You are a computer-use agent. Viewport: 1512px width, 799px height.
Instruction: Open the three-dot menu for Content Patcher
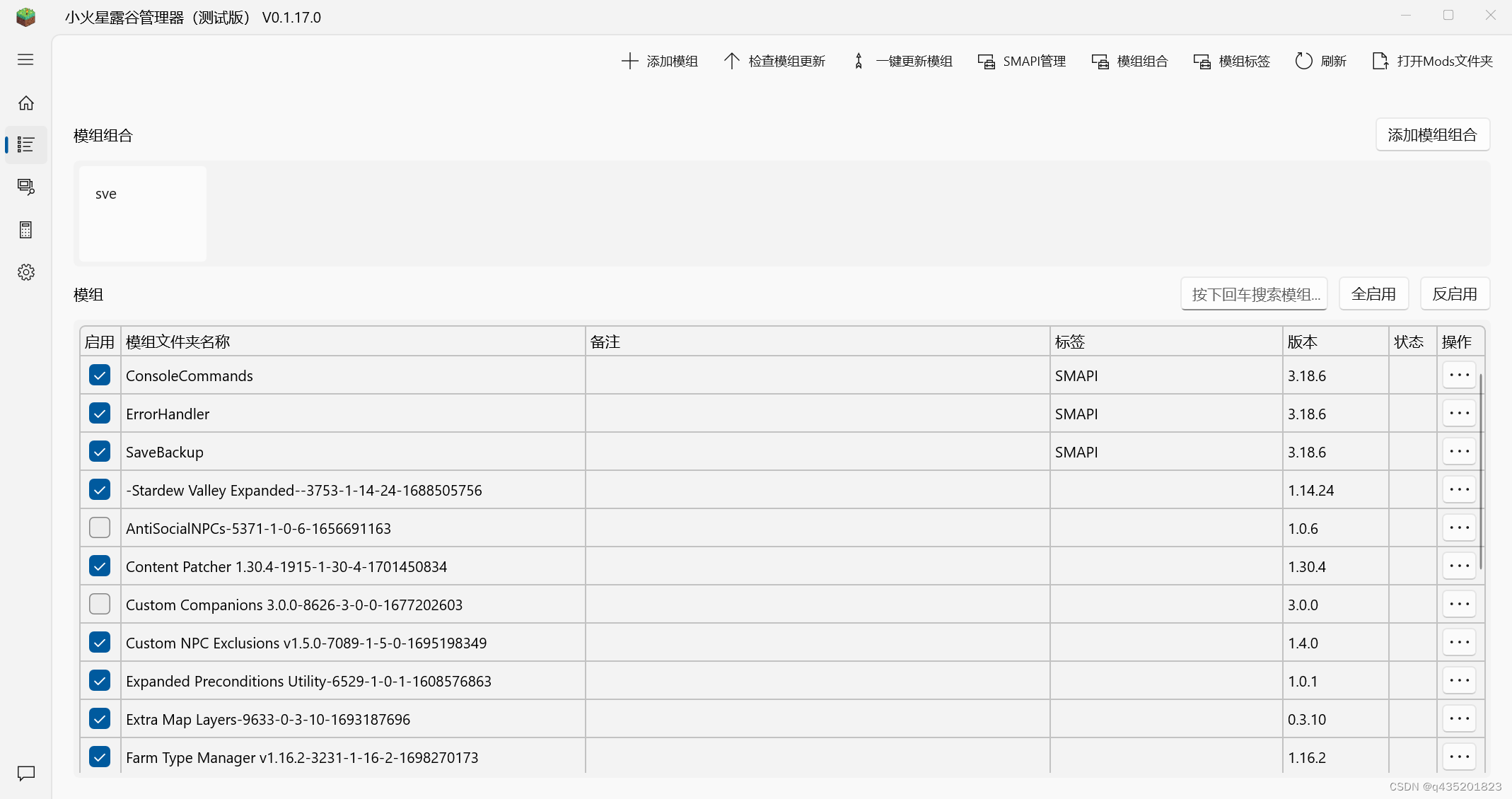(x=1458, y=566)
